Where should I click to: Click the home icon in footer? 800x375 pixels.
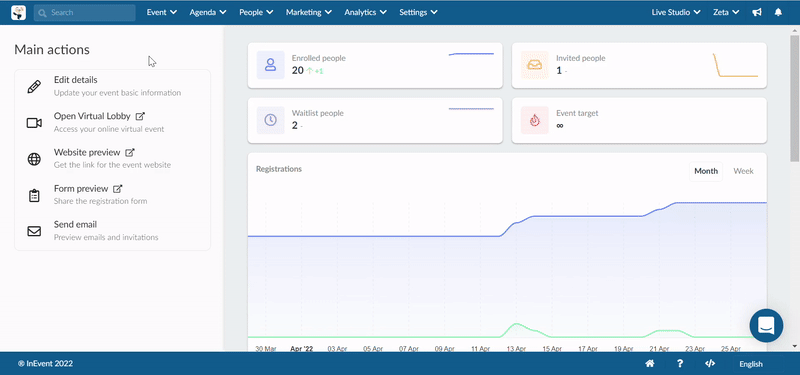pyautogui.click(x=650, y=364)
